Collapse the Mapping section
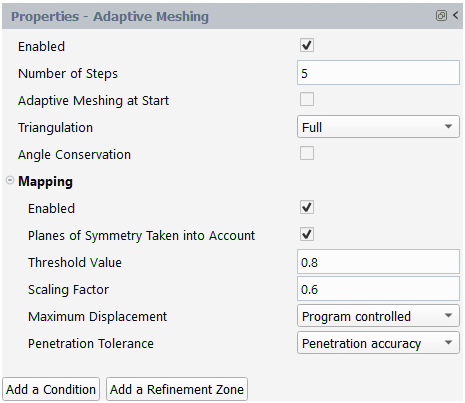 tap(10, 181)
